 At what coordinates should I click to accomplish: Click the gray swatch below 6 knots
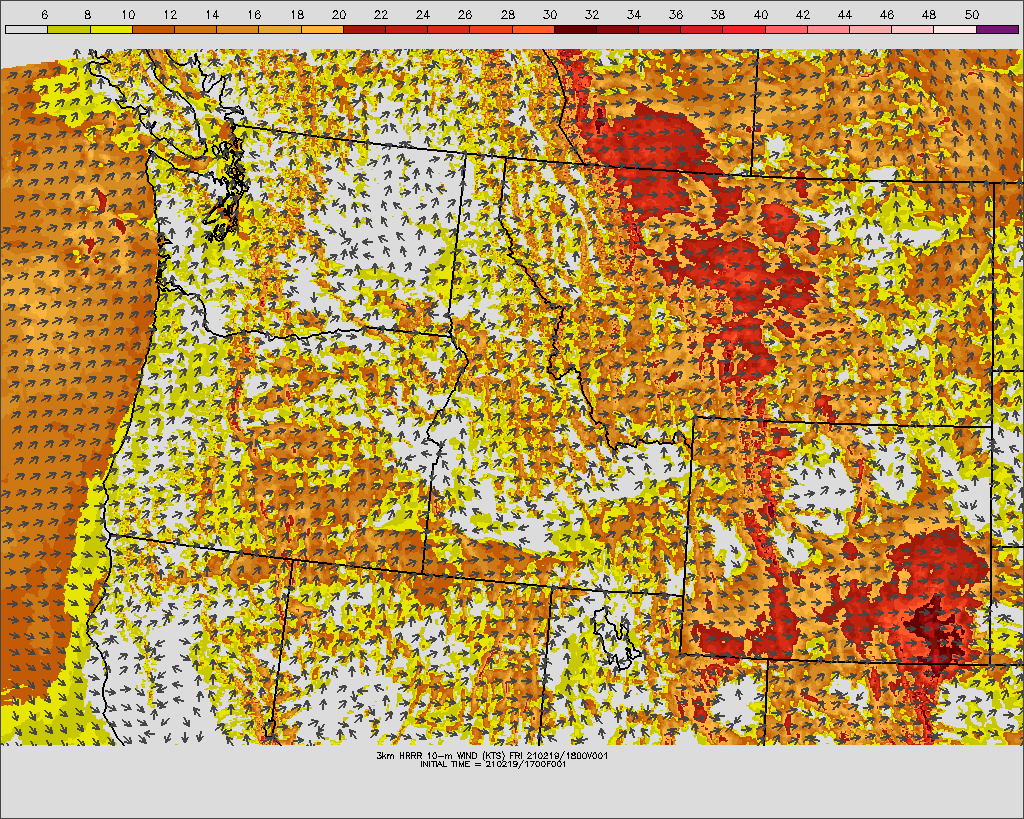26,29
